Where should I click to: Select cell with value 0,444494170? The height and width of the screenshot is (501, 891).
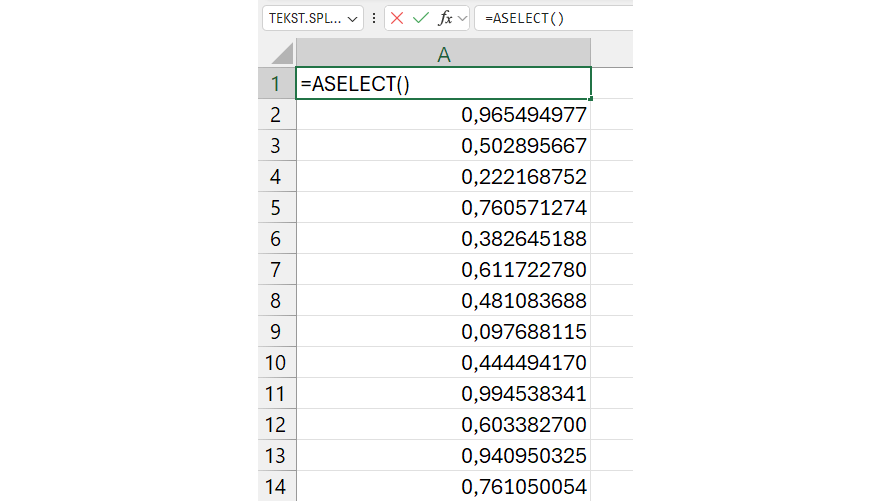click(443, 362)
